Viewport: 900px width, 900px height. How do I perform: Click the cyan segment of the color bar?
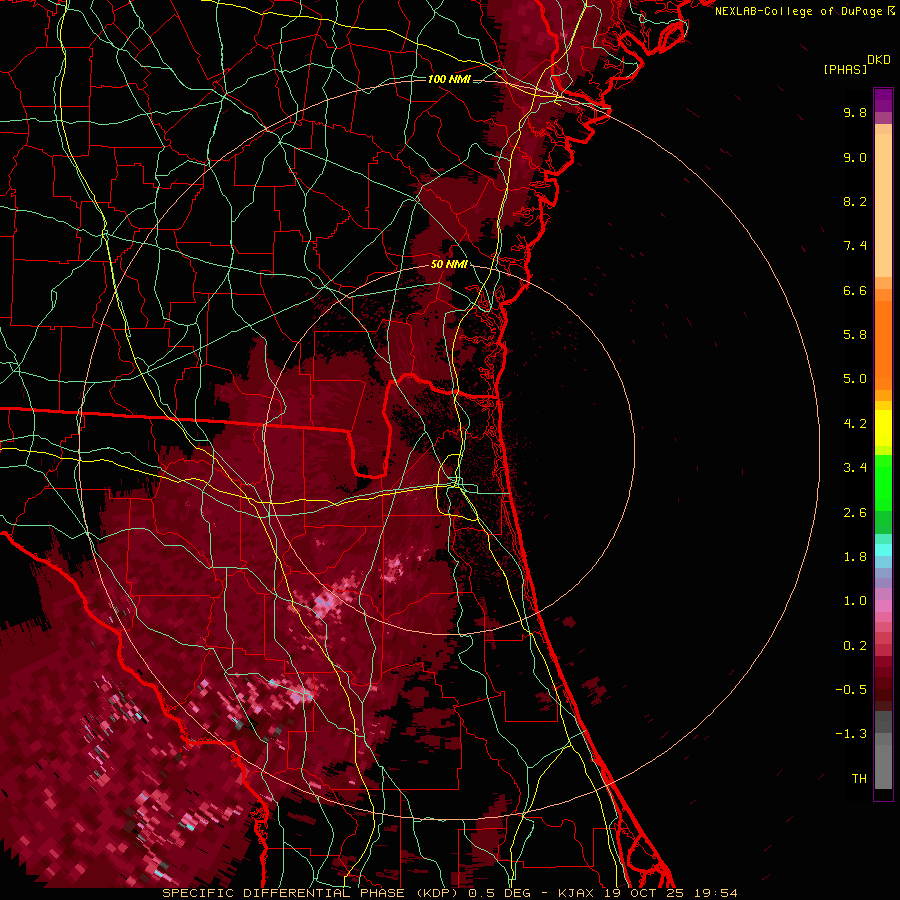click(883, 550)
